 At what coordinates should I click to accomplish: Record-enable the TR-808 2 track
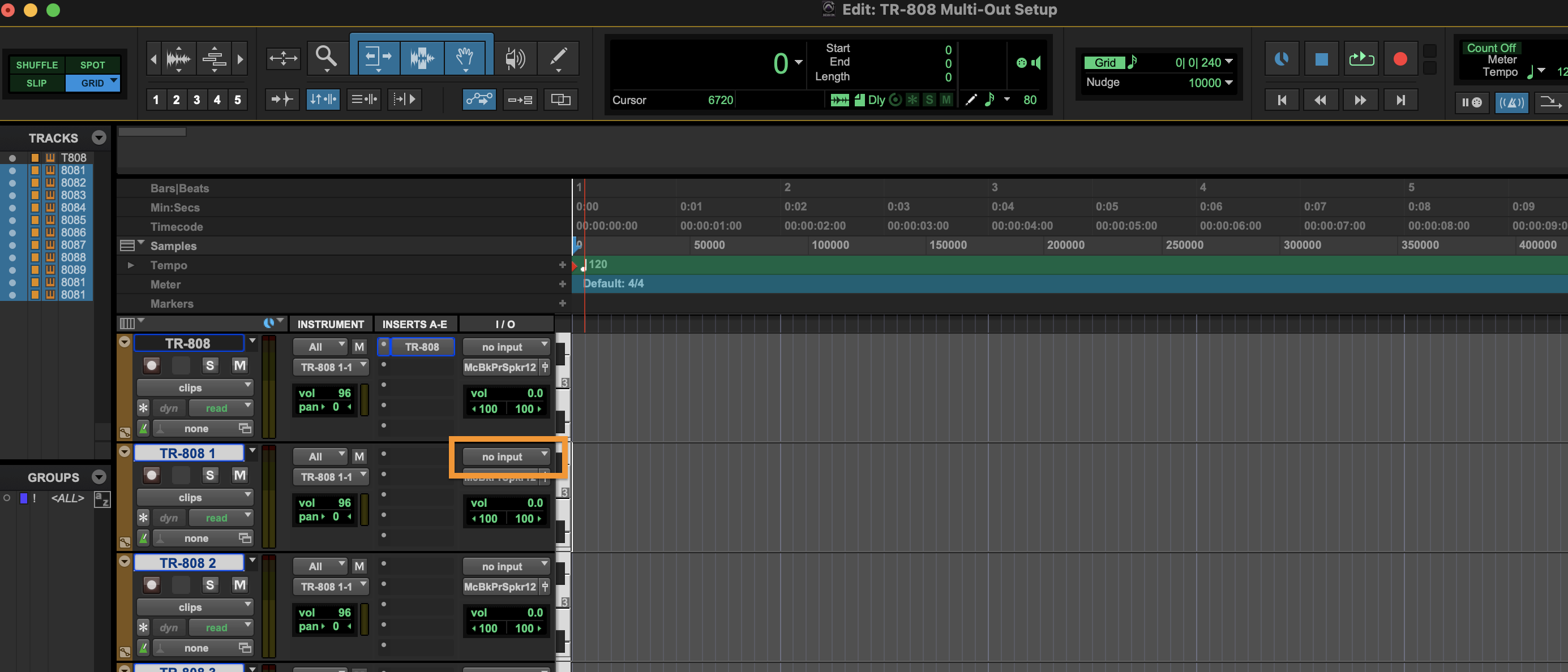152,584
